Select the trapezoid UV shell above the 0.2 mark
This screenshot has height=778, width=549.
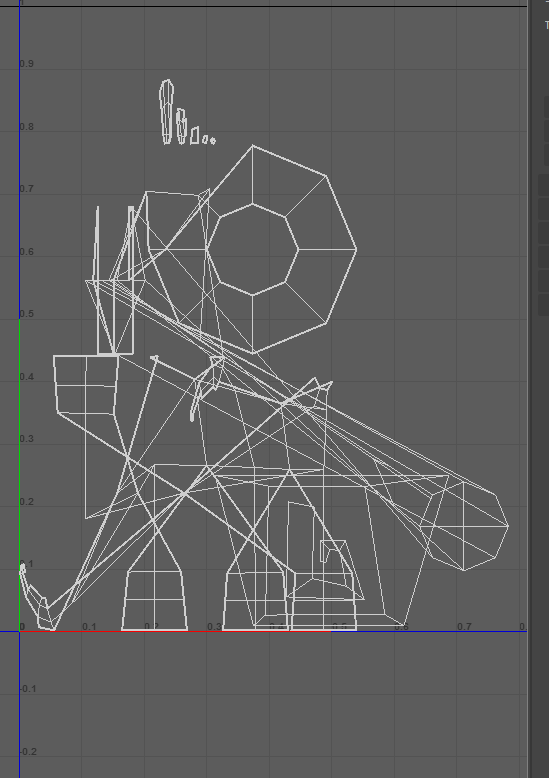coord(154,600)
